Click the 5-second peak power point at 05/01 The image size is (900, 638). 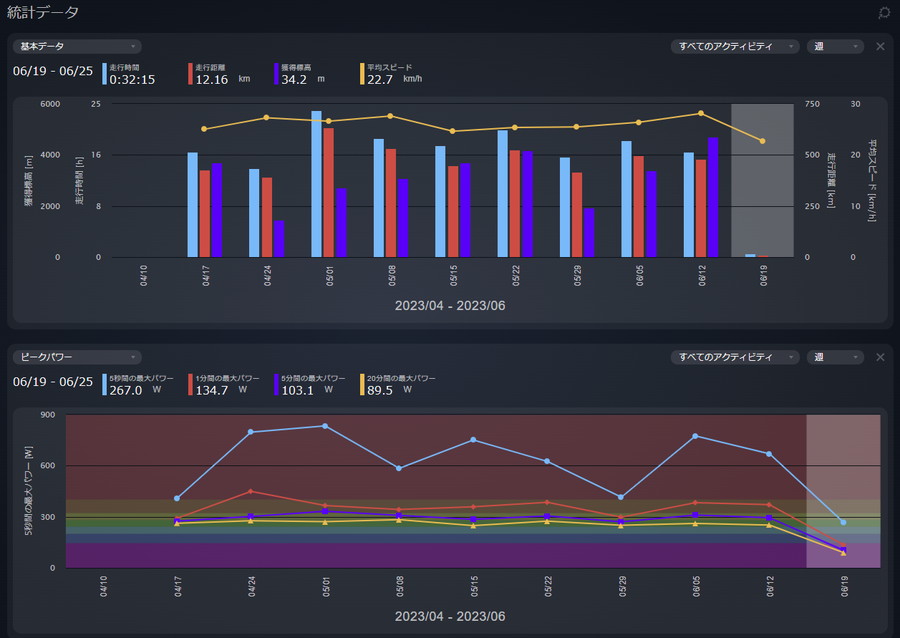(326, 426)
